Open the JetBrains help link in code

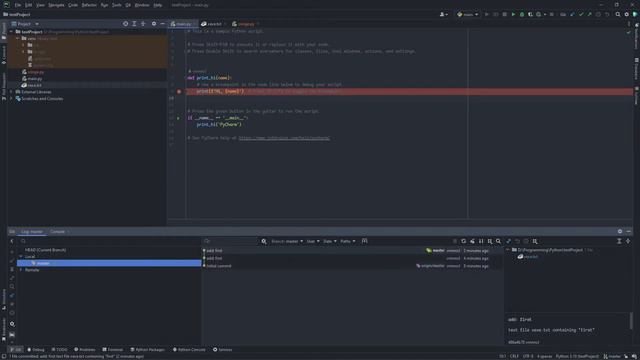coord(284,138)
